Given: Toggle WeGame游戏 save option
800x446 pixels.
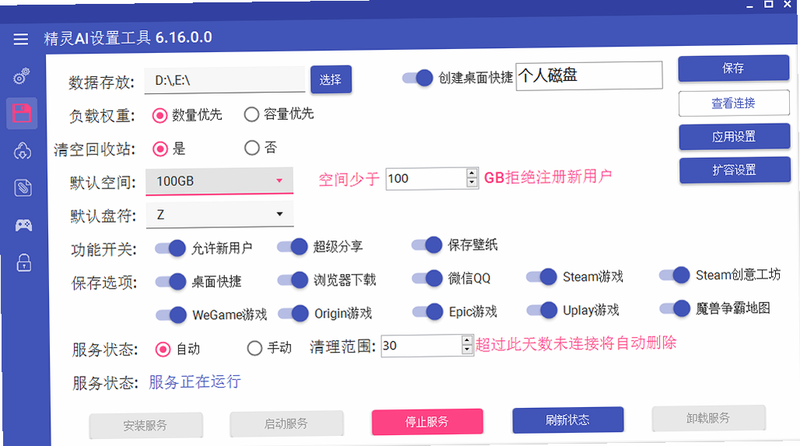Looking at the screenshot, I should coord(171,315).
